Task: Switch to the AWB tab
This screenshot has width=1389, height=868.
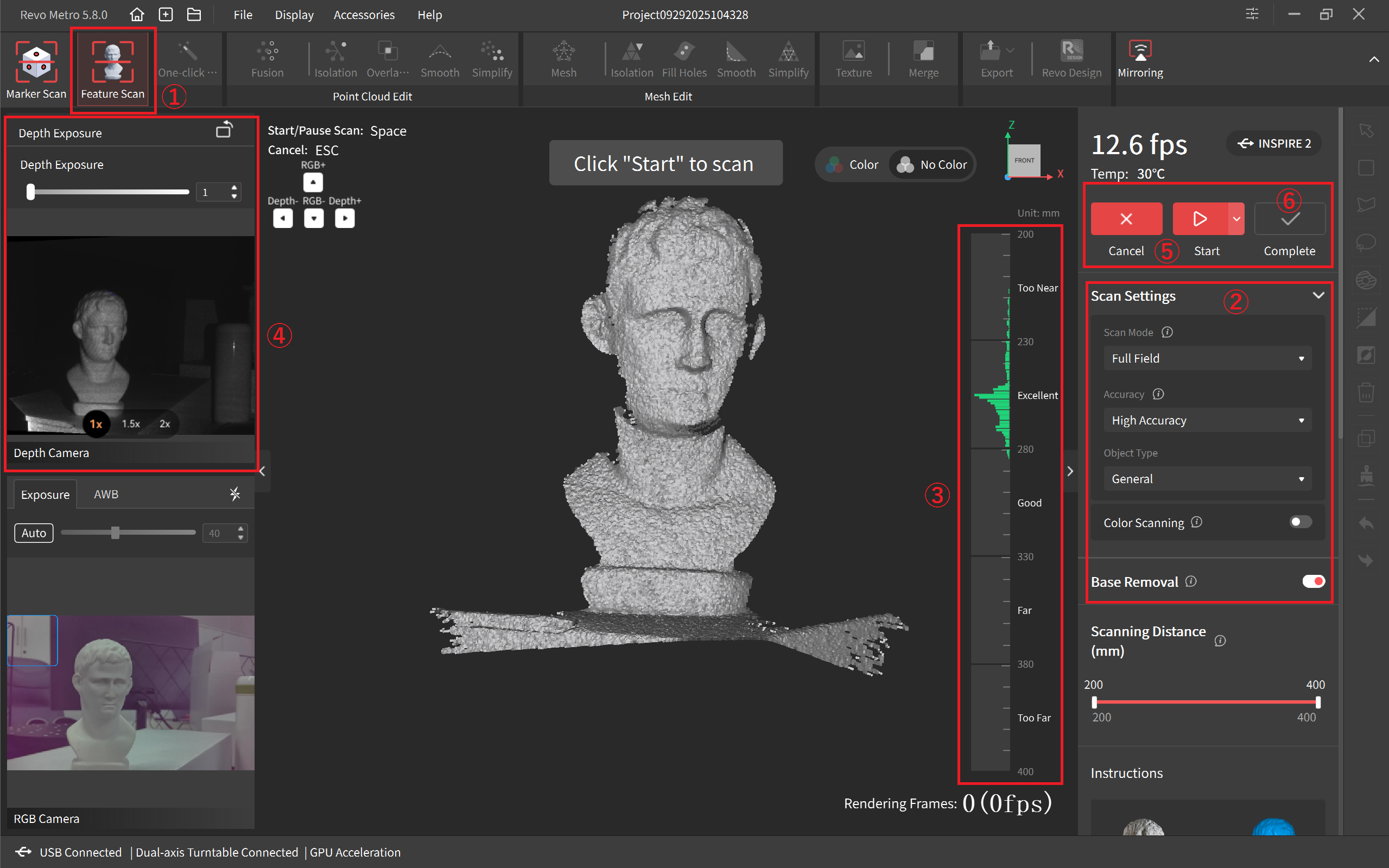Action: coord(106,495)
